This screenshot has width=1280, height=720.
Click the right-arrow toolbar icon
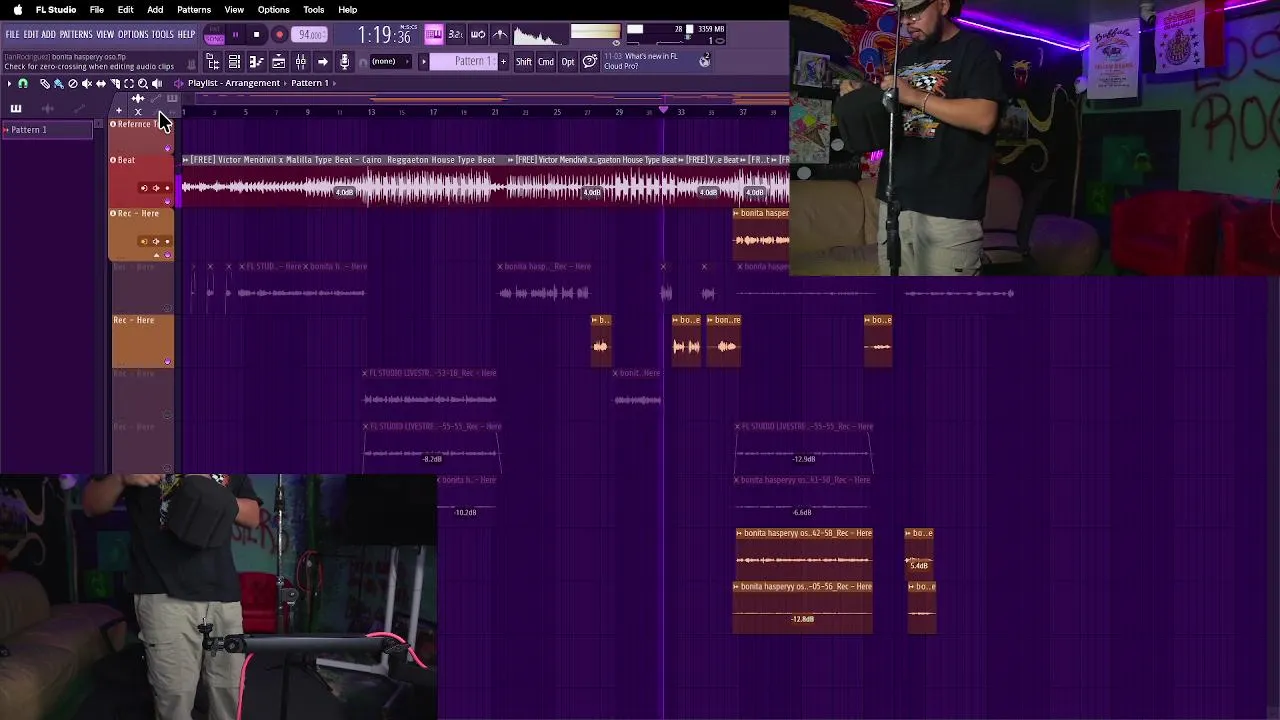(x=322, y=62)
